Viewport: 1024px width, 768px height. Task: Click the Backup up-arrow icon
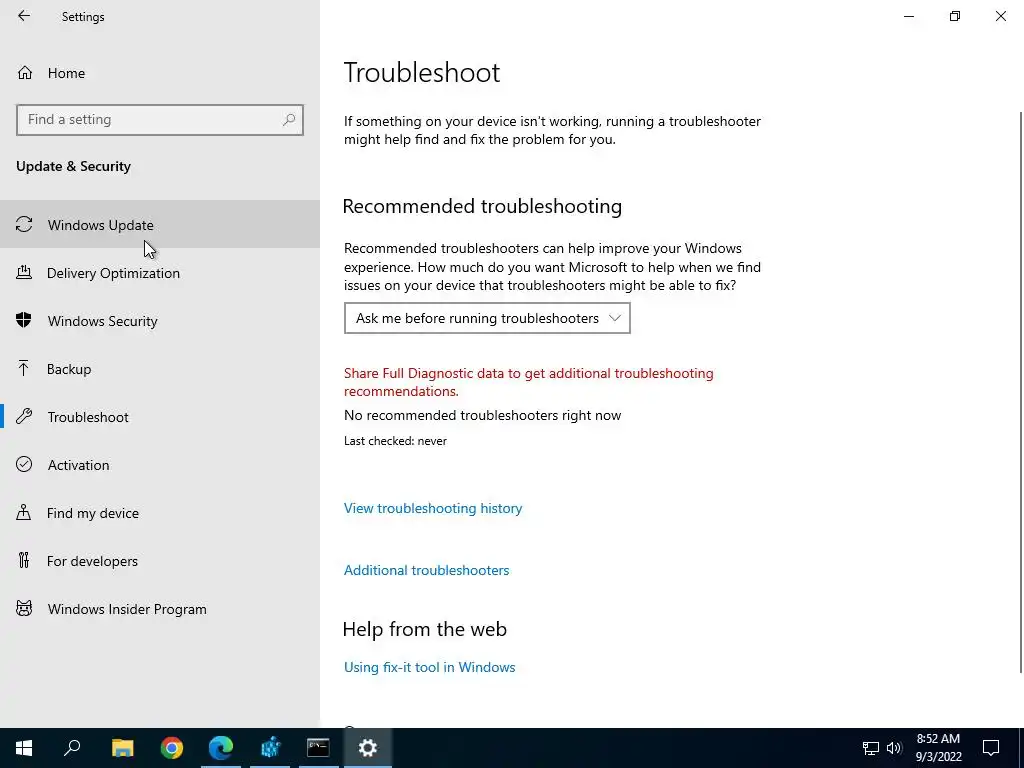24,368
